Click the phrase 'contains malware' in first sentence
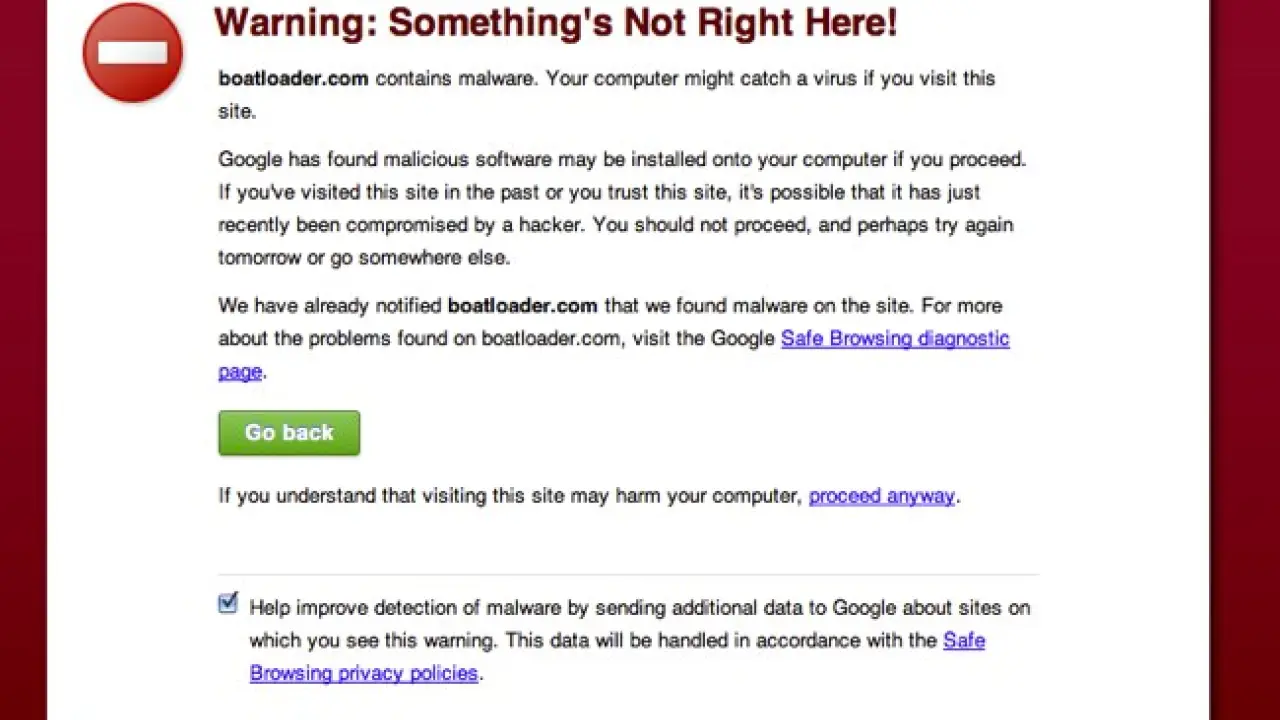 pos(454,79)
